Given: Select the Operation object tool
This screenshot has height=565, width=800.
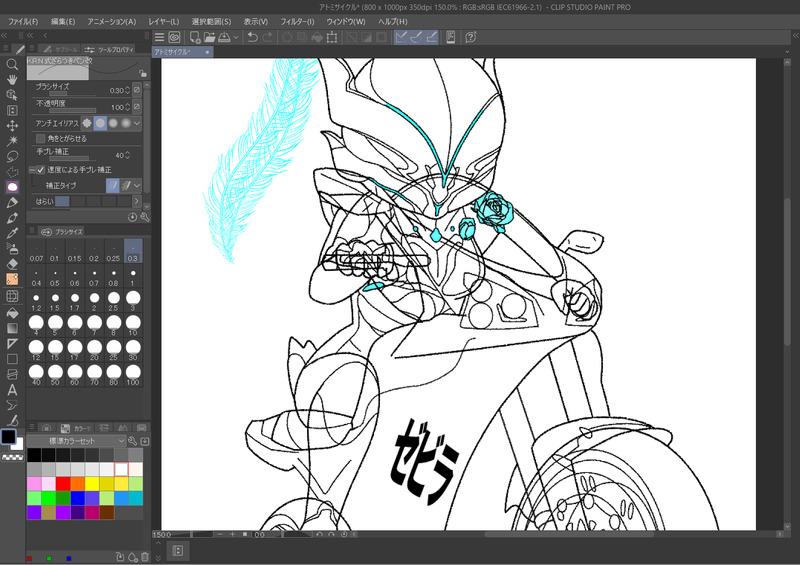Looking at the screenshot, I should pyautogui.click(x=12, y=95).
